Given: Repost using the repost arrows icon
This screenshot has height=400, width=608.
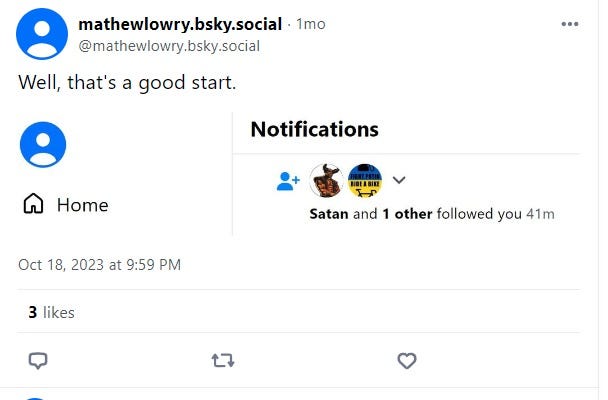Looking at the screenshot, I should (223, 360).
